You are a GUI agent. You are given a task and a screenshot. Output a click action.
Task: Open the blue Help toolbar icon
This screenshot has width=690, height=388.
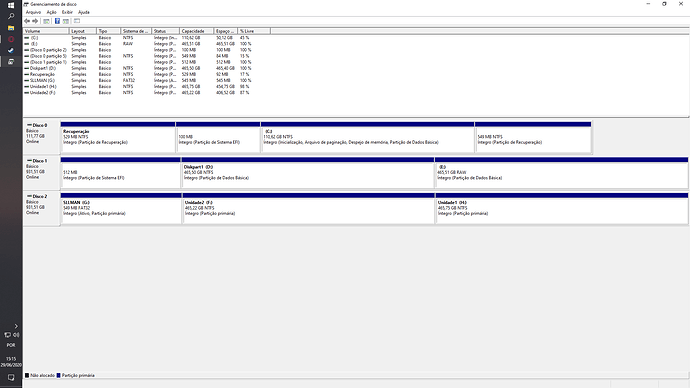click(57, 21)
